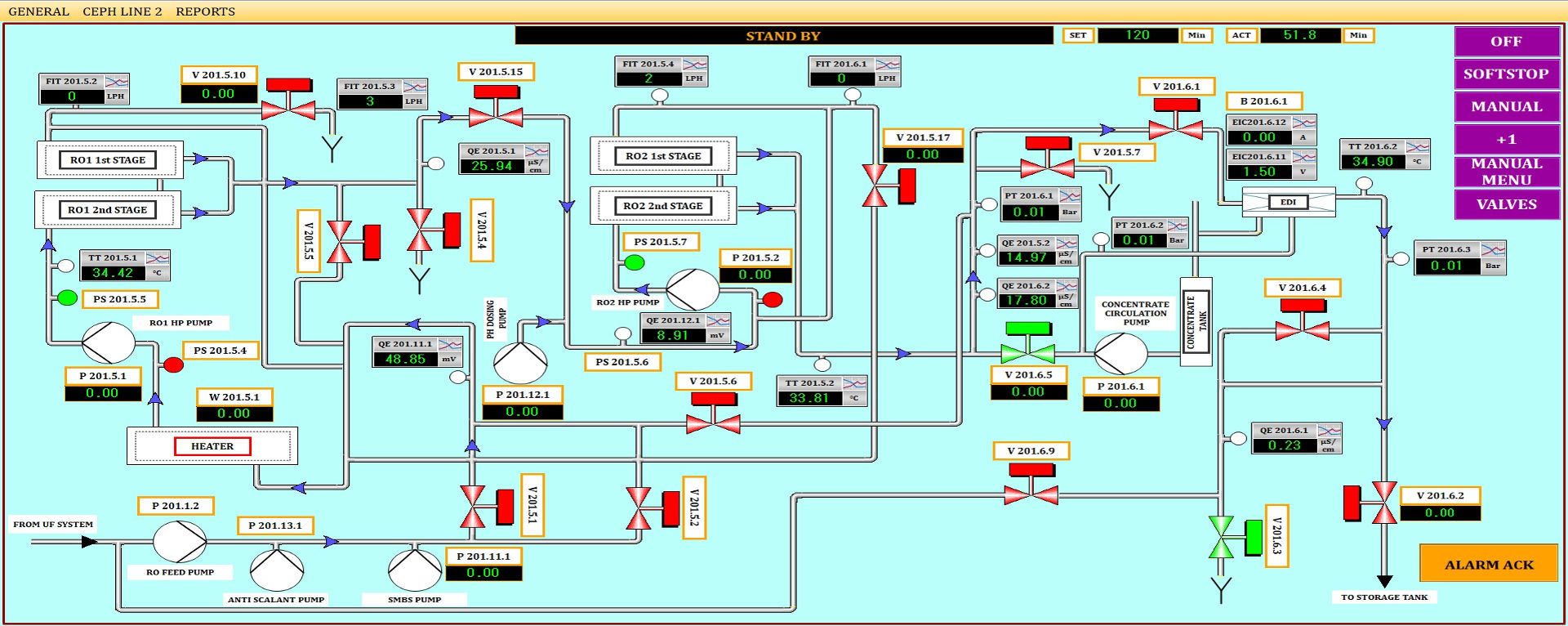
Task: Open trend icon for FIT 201.5.2
Action: click(x=117, y=82)
